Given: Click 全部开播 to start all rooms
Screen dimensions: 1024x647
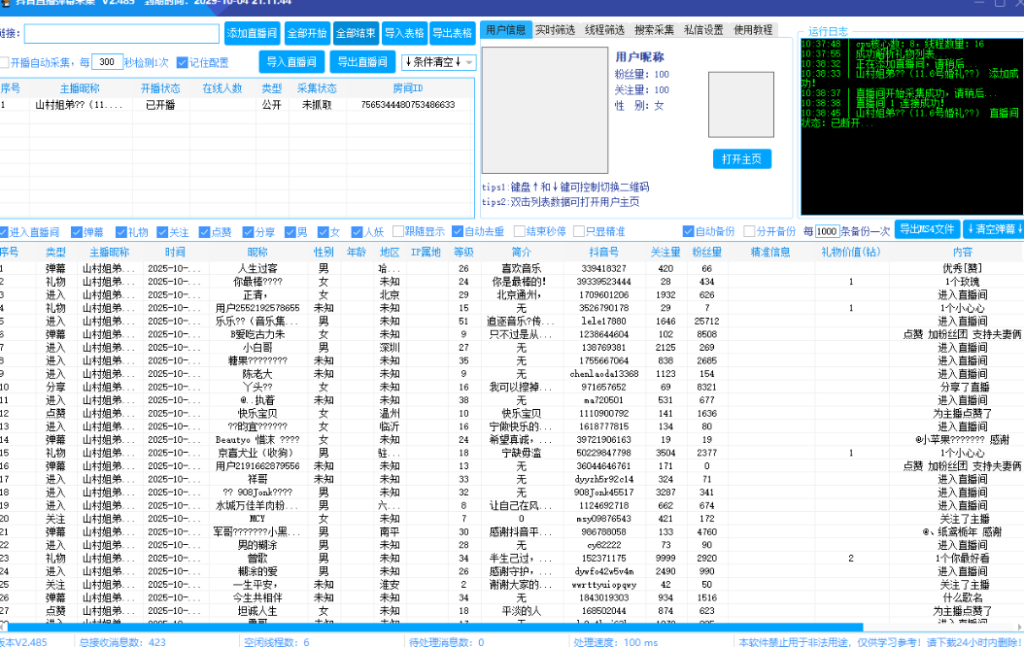Looking at the screenshot, I should click(x=307, y=32).
